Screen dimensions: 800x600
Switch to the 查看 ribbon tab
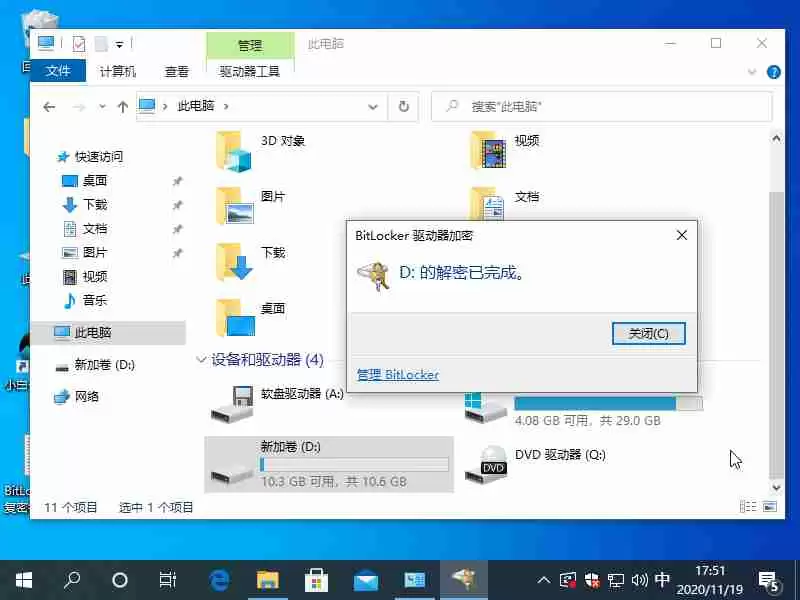pos(176,71)
